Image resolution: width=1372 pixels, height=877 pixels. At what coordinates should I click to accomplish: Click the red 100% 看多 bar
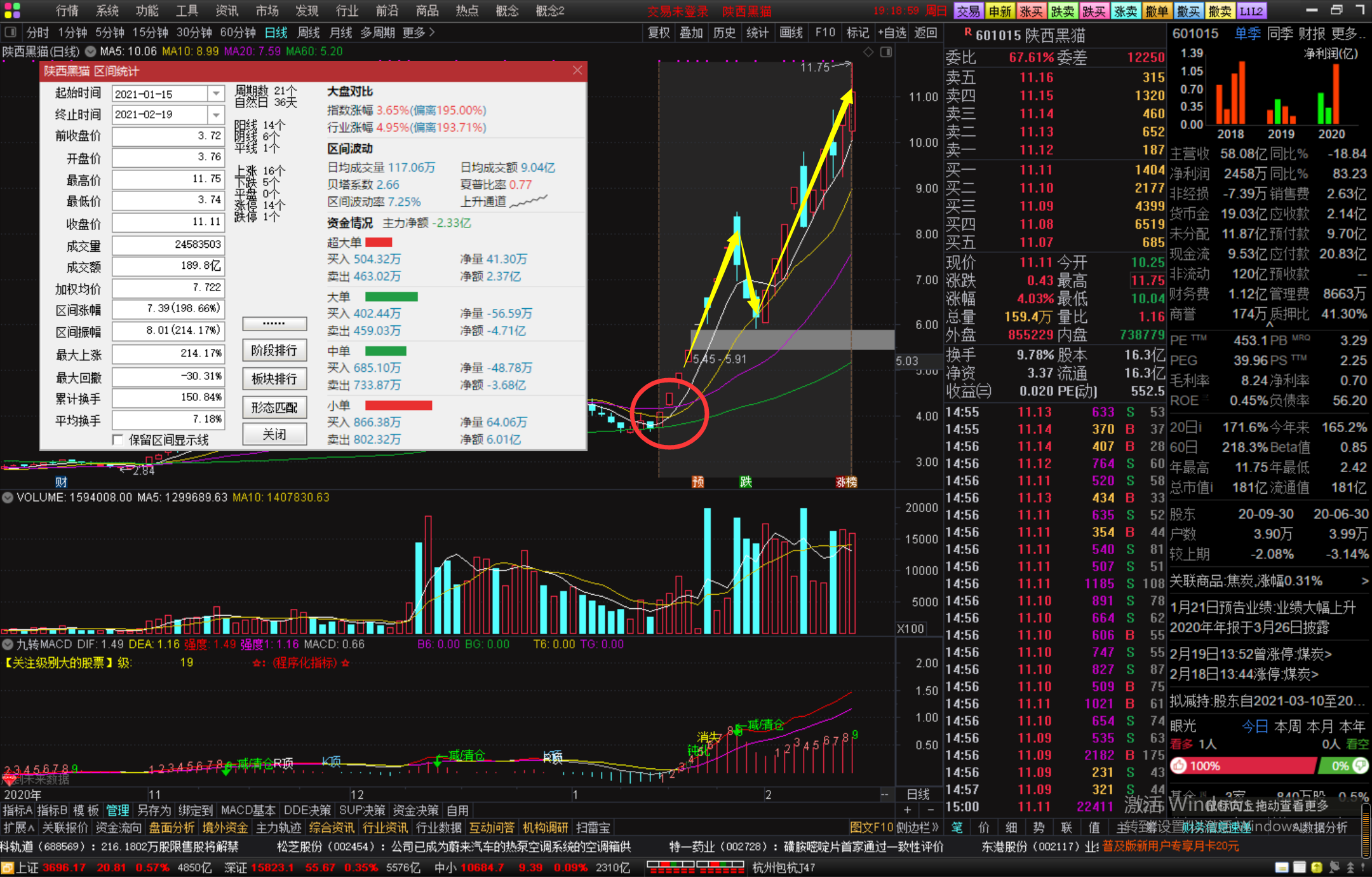click(1243, 766)
